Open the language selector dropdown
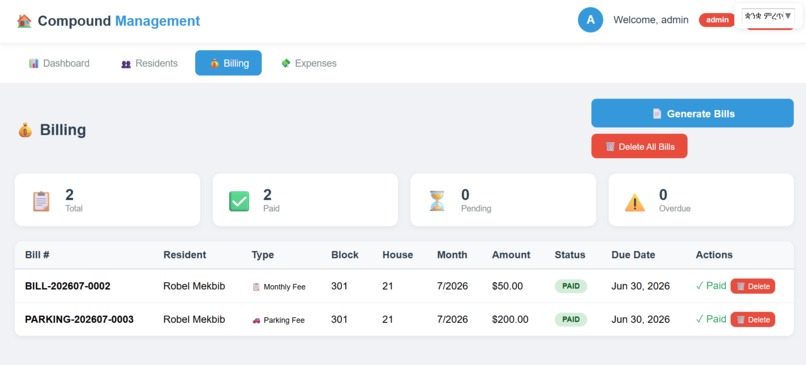The image size is (806, 365). [768, 16]
